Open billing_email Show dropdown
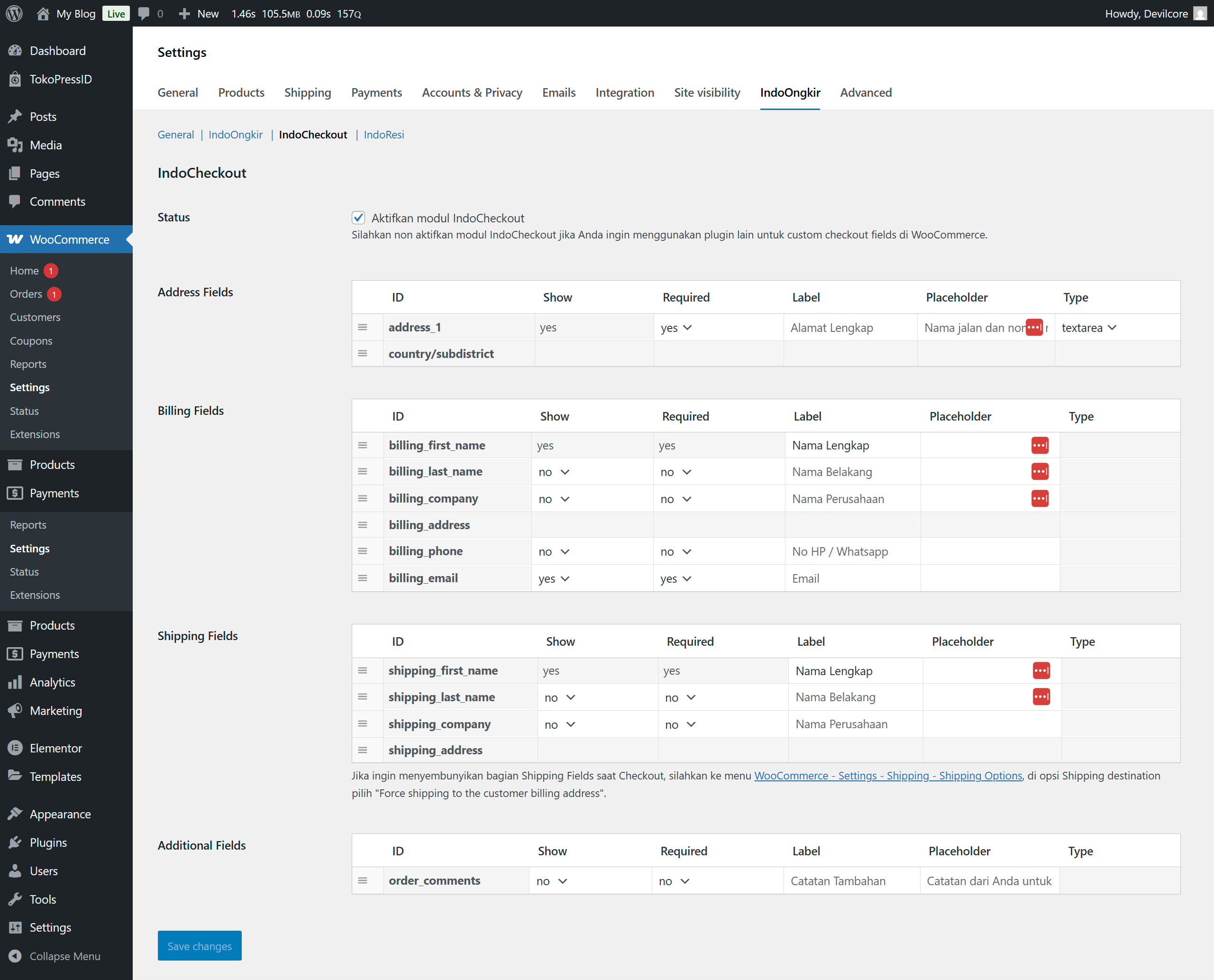Viewport: 1214px width, 980px height. pos(554,578)
